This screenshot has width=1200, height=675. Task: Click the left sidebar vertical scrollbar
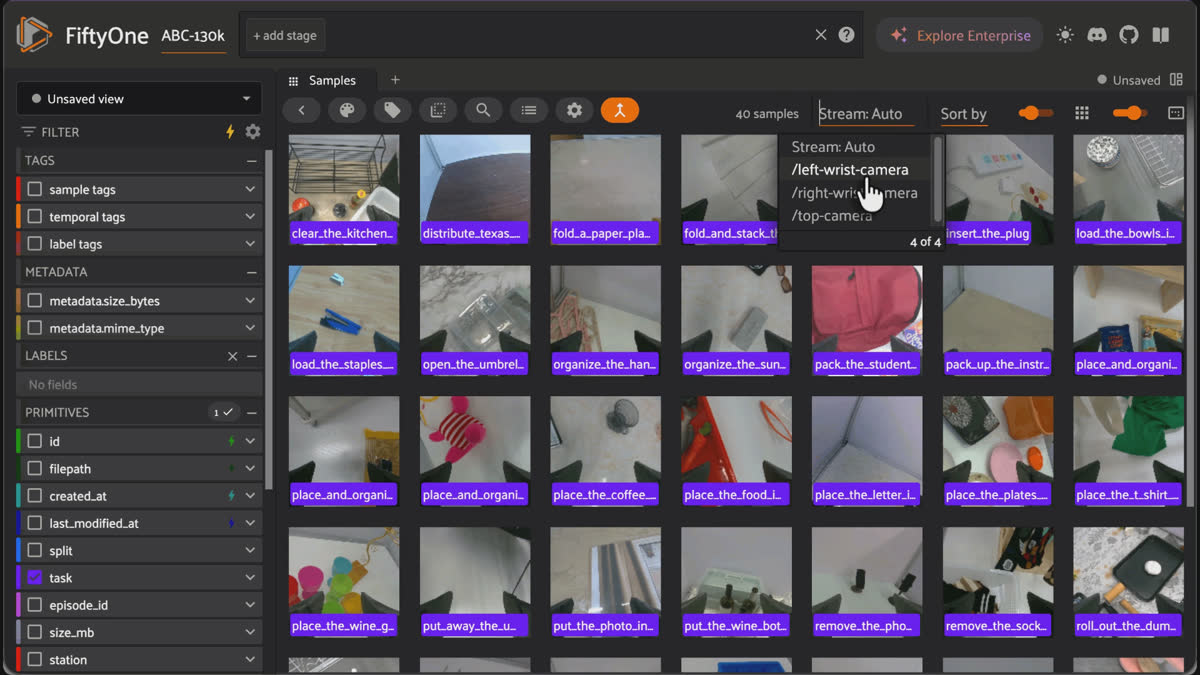click(x=268, y=320)
